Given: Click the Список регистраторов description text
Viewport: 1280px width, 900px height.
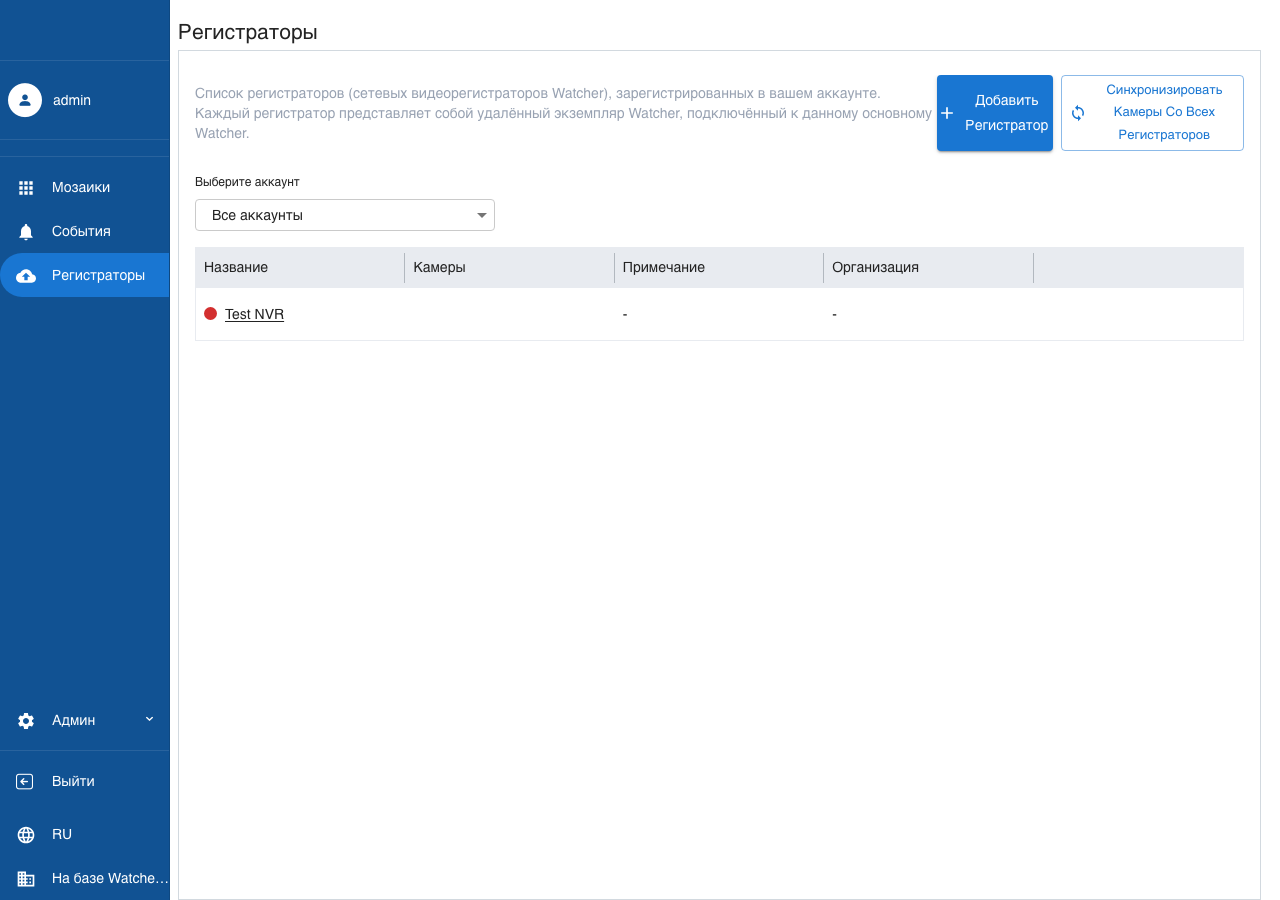Looking at the screenshot, I should click(x=563, y=113).
